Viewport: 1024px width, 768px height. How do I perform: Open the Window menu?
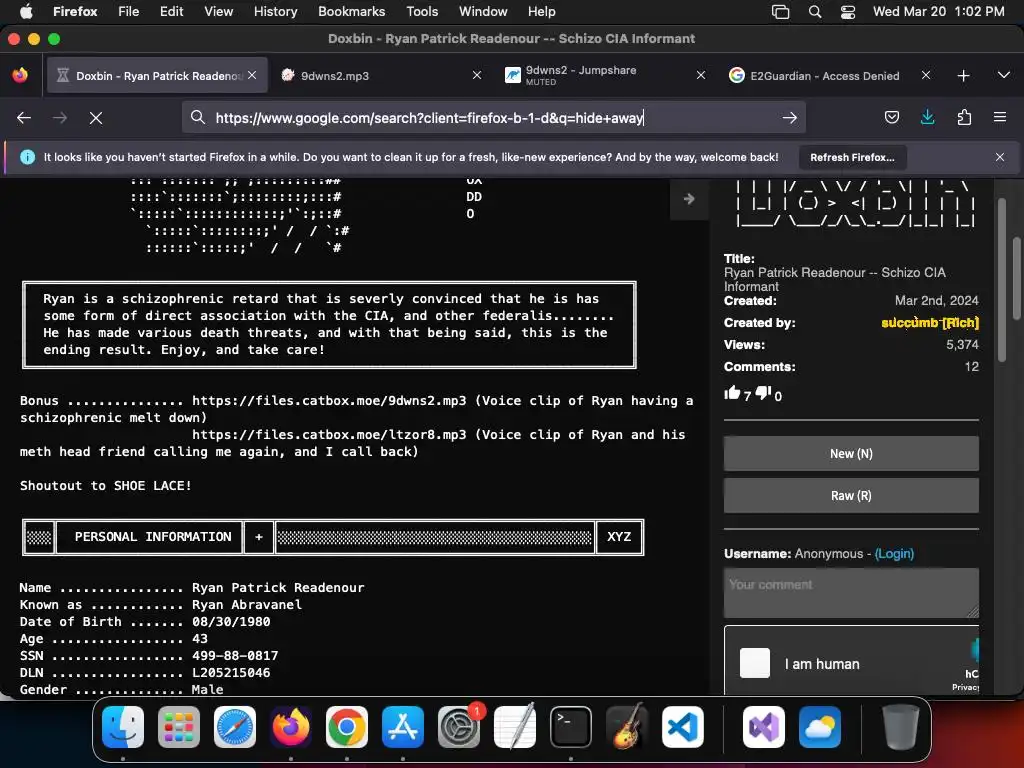coord(483,11)
